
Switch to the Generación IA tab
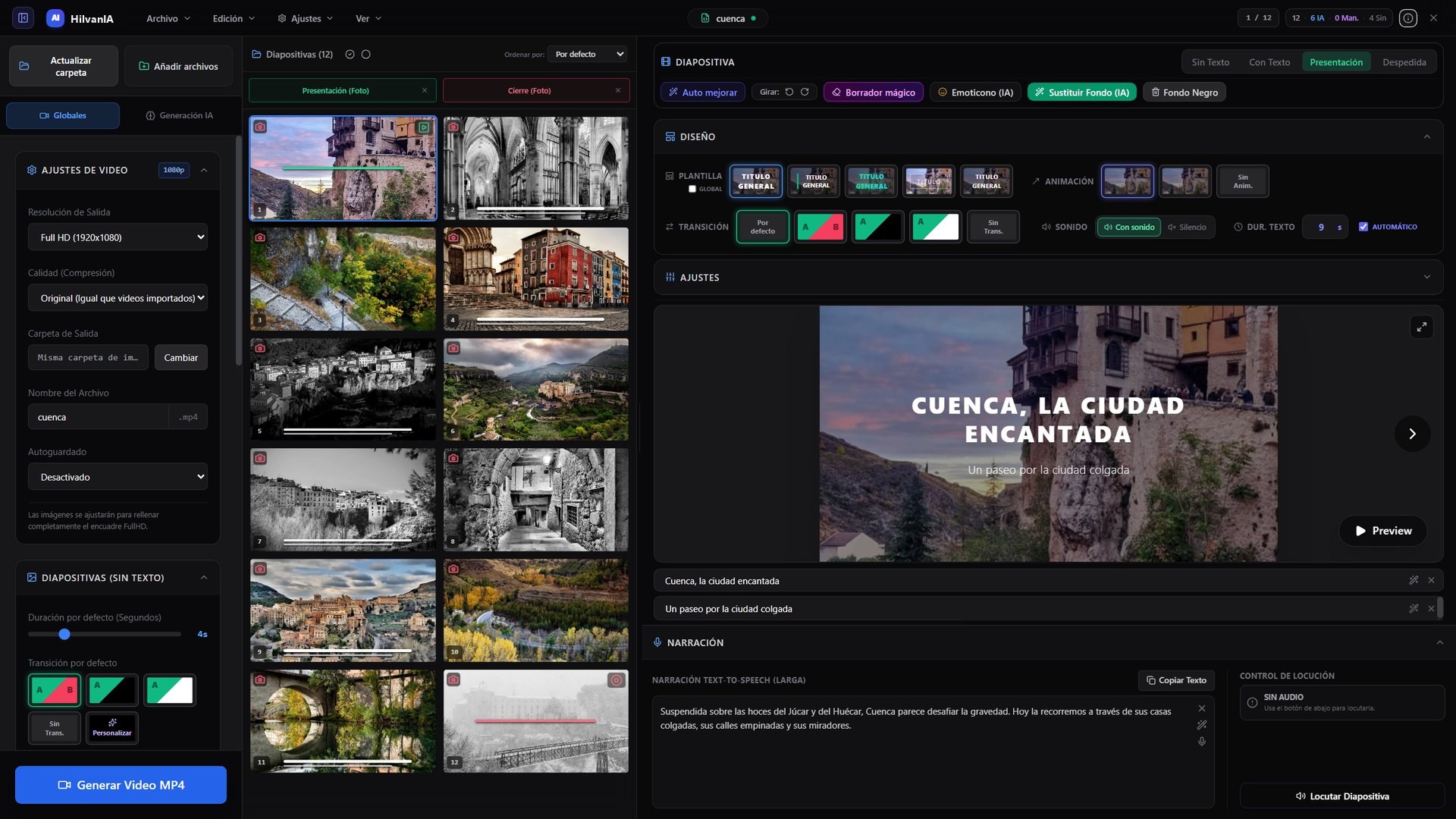(x=179, y=115)
